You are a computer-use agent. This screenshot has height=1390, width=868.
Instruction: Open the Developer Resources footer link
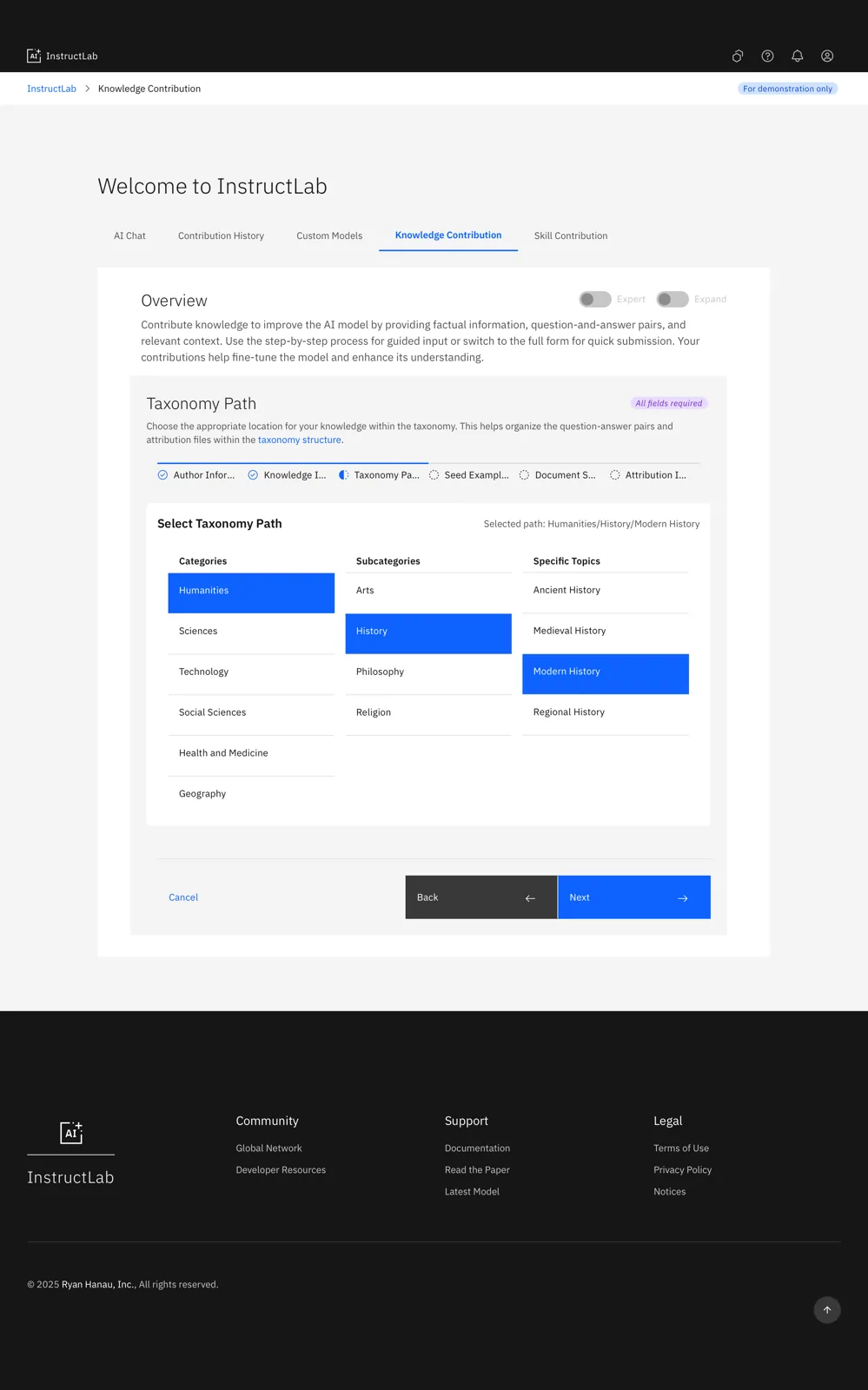[x=281, y=1170]
